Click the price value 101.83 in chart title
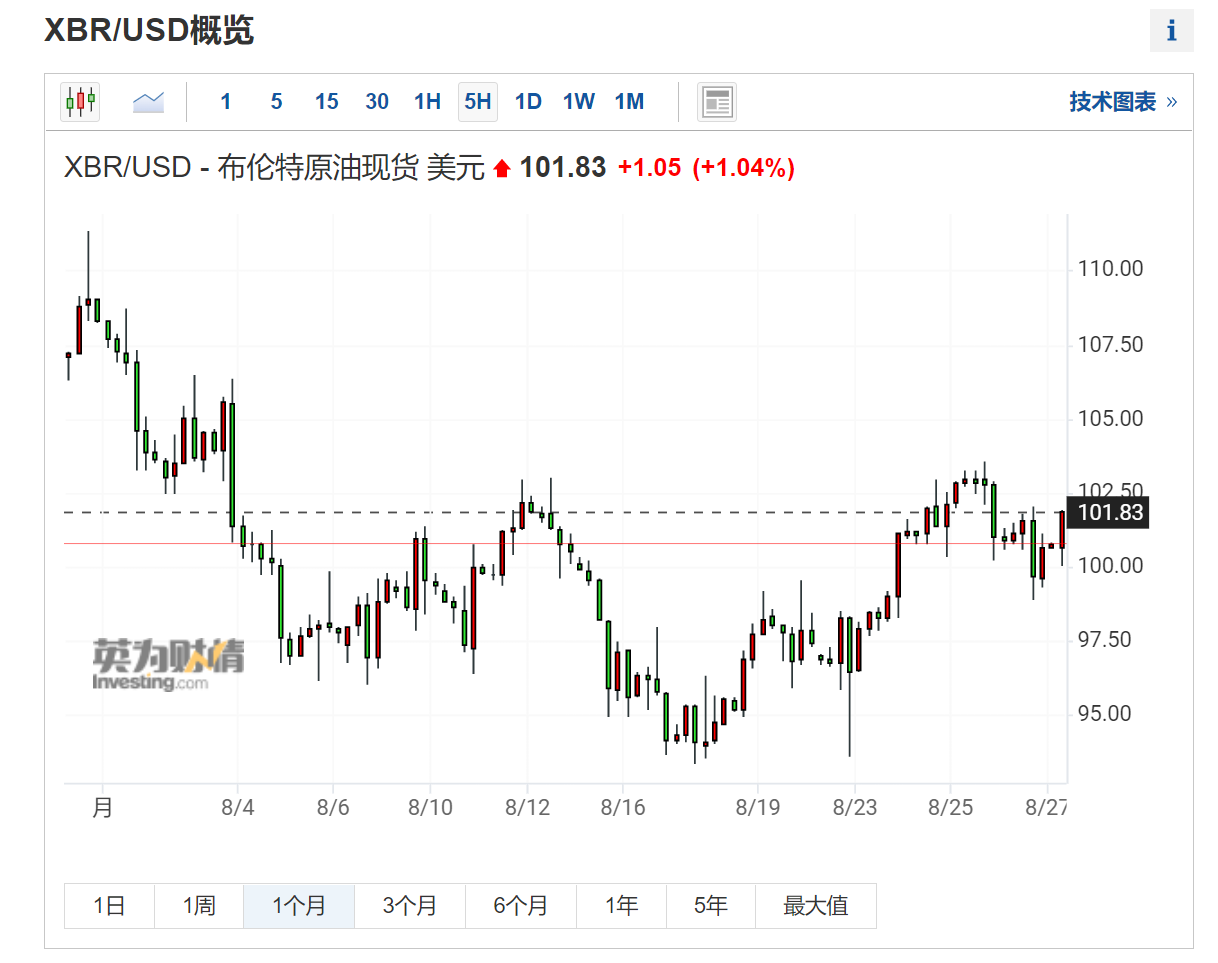 click(563, 167)
